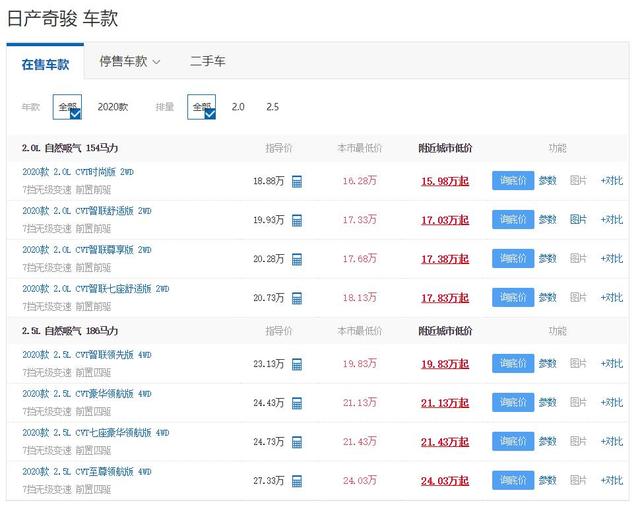Viewport: 640px width, 507px height.
Task: View 图片 for the 24.43万 model
Action: 578,402
